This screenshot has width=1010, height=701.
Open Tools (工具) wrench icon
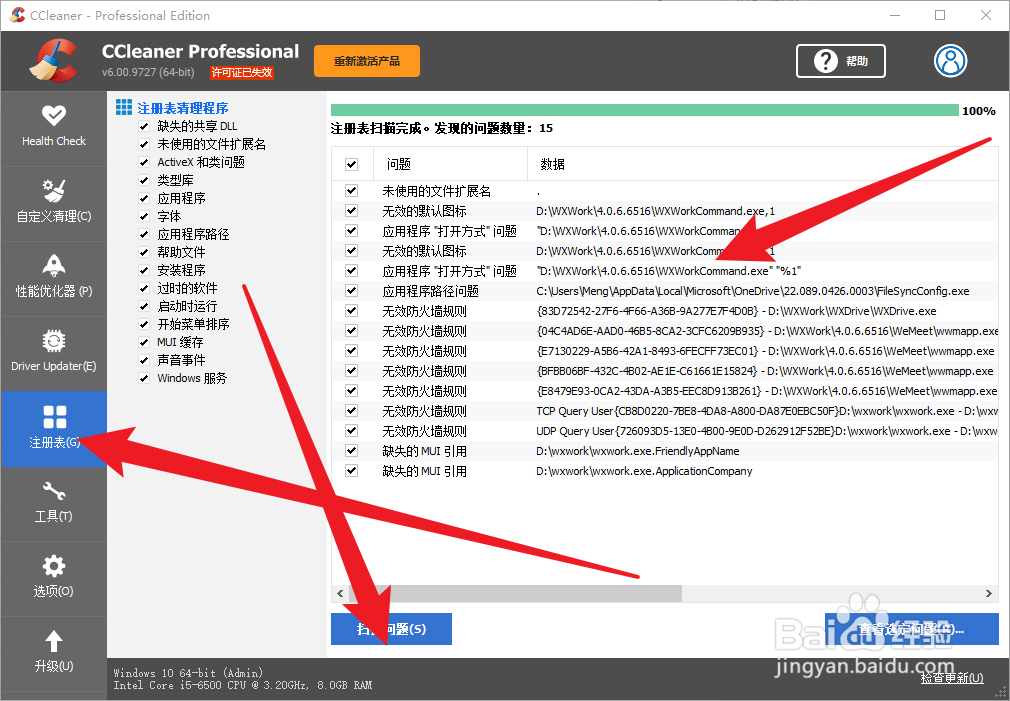coord(53,492)
